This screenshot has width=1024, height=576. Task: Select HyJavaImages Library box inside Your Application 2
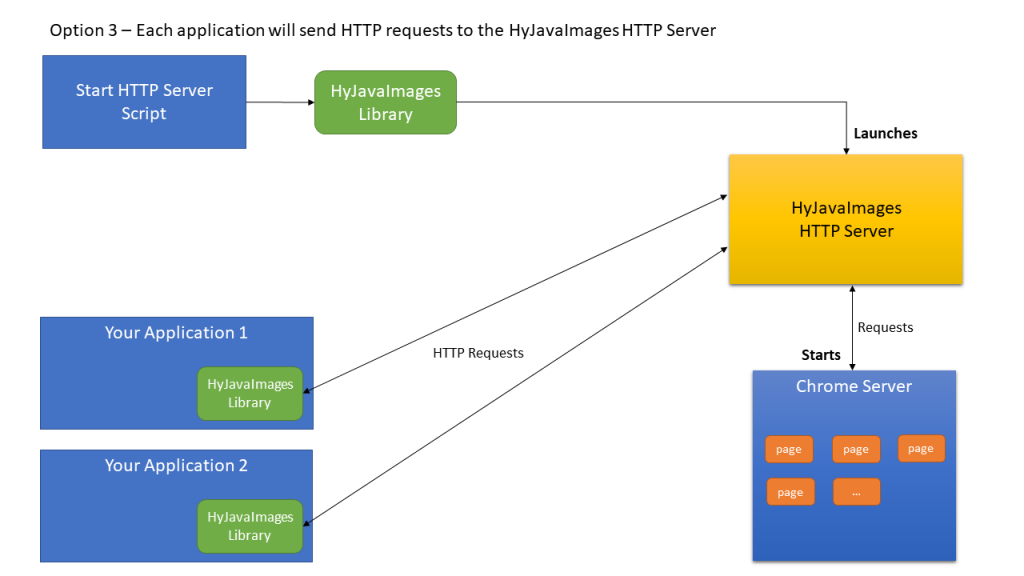(250, 526)
